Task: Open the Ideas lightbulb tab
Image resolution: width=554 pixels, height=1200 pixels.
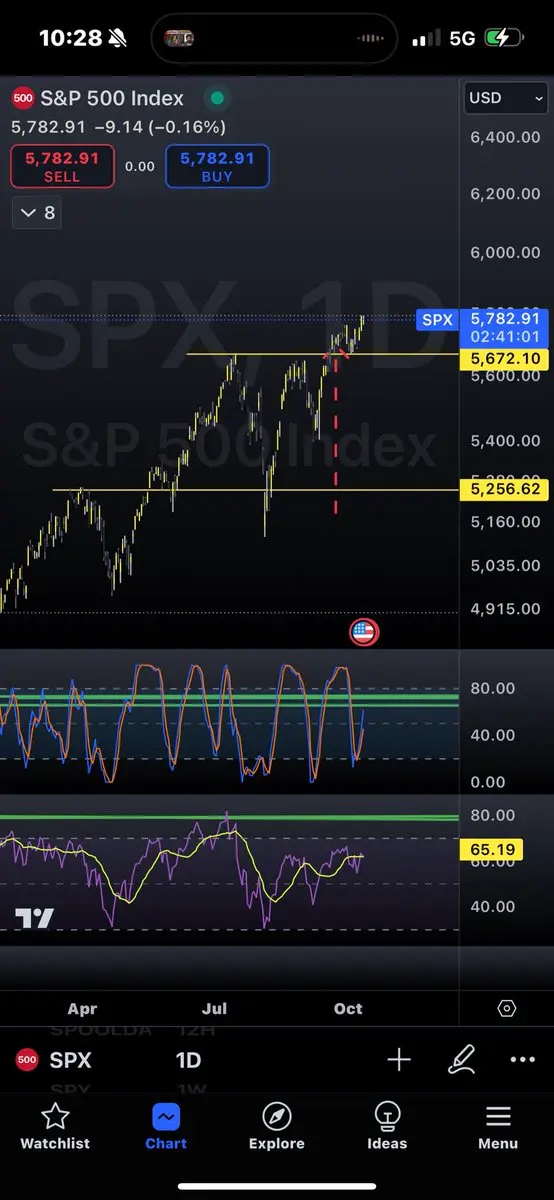Action: [387, 1126]
